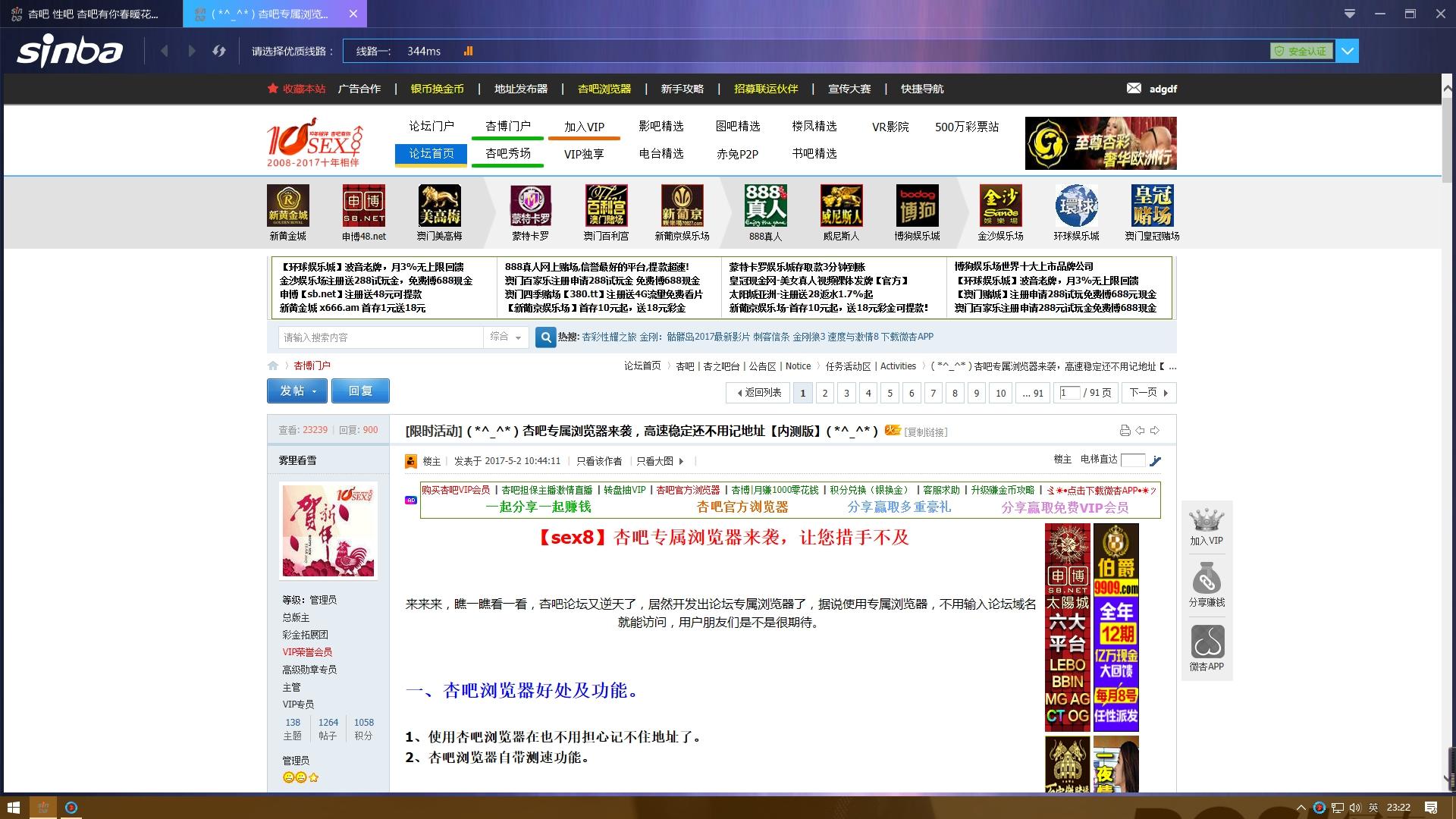Image resolution: width=1456 pixels, height=819 pixels.
Task: Click the home icon in breadcrumb
Action: point(273,366)
